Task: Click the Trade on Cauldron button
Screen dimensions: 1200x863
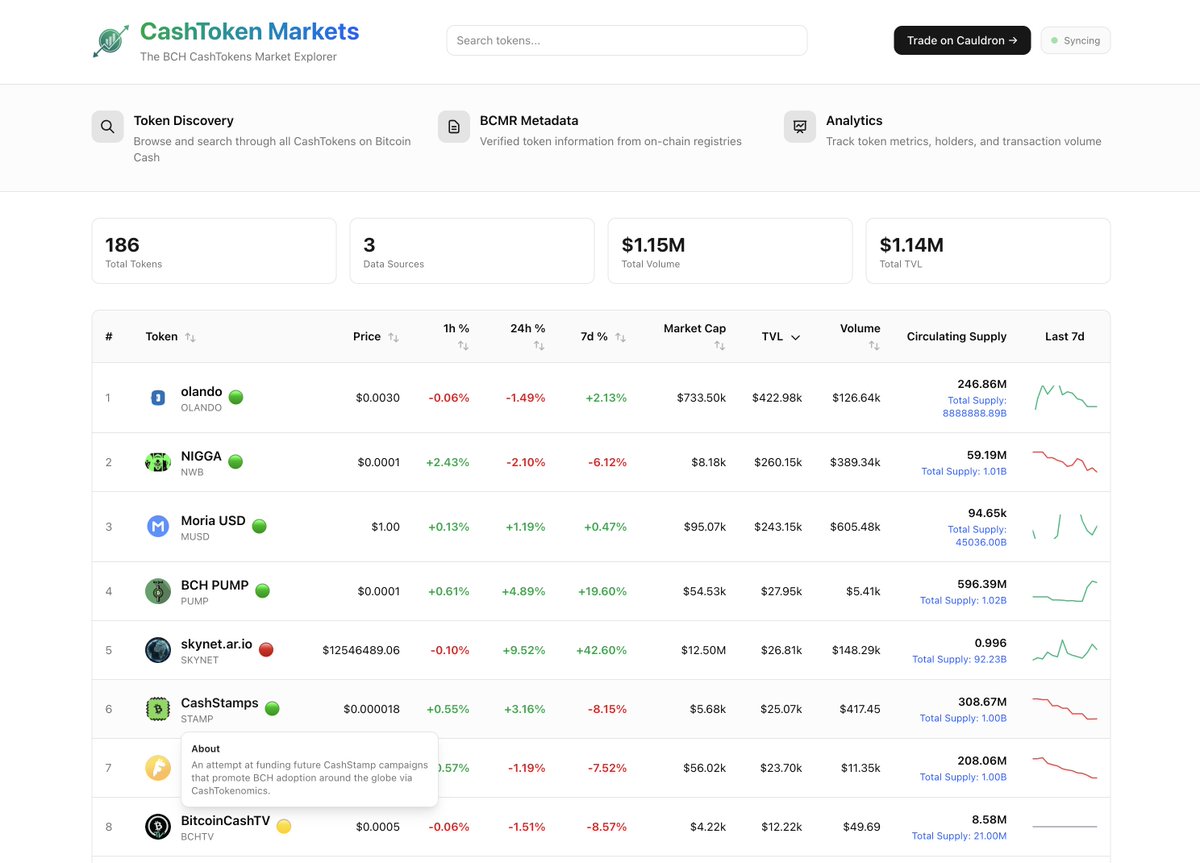Action: [962, 41]
